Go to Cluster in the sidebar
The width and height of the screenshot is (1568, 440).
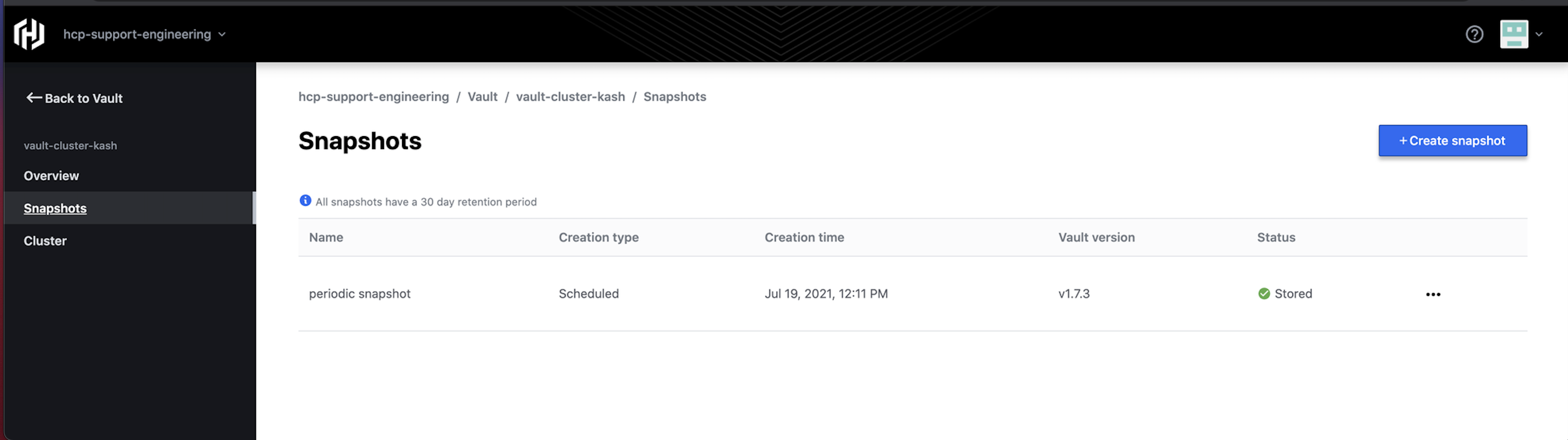tap(45, 241)
